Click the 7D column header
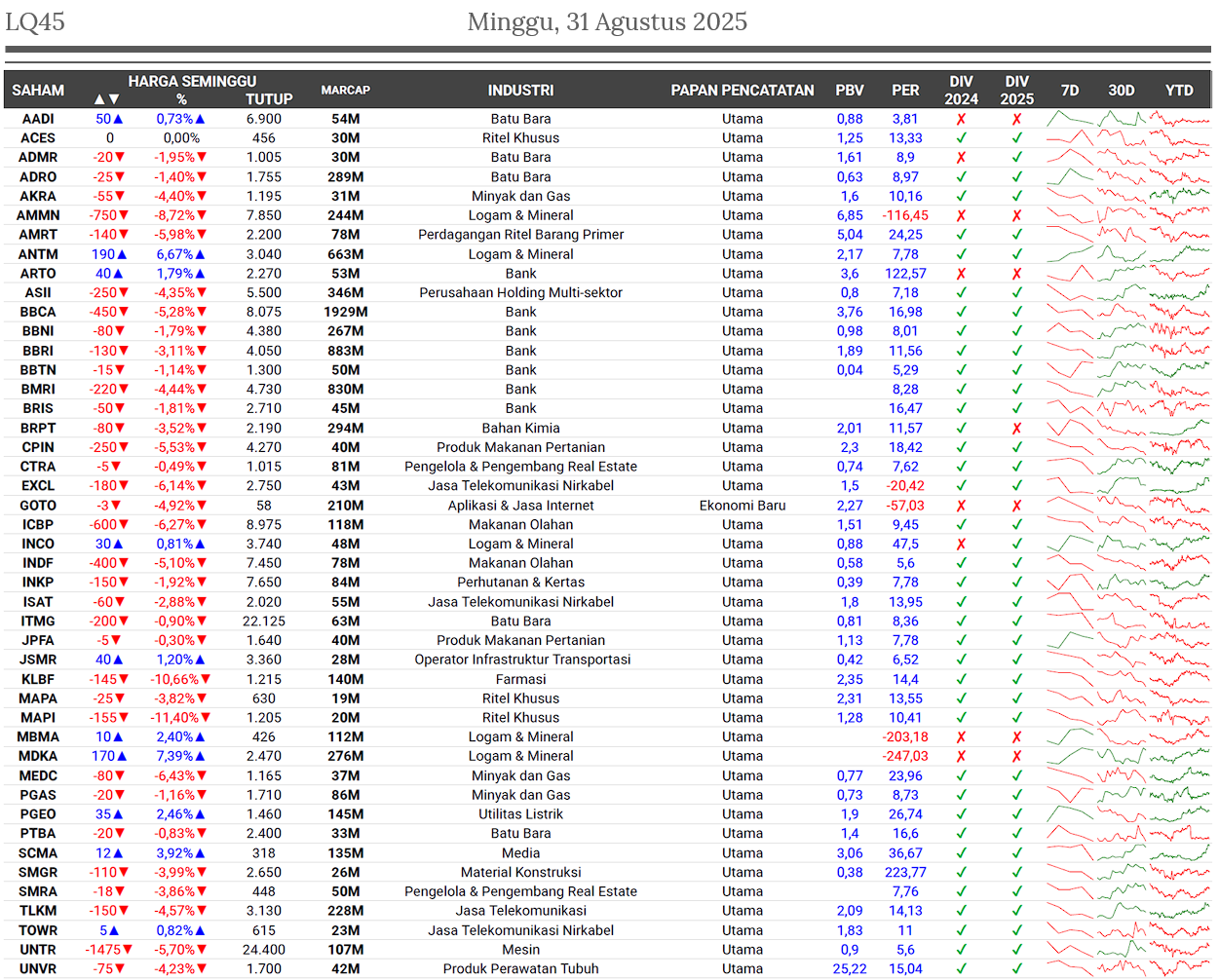The width and height of the screenshot is (1219, 980). 1070,91
